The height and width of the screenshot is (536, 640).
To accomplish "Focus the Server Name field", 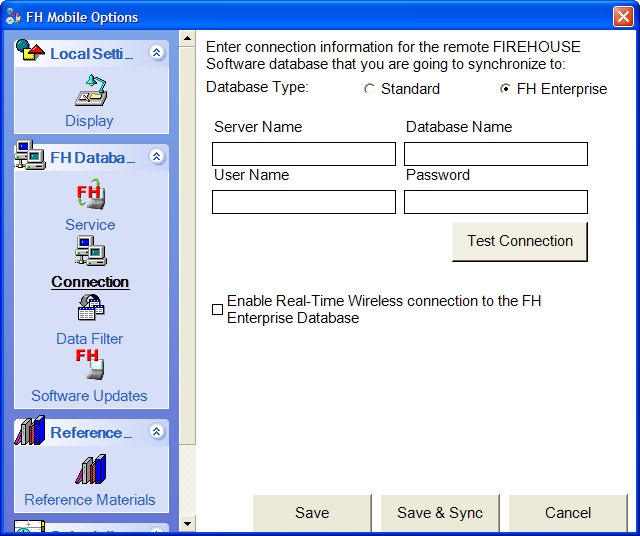I will [304, 154].
